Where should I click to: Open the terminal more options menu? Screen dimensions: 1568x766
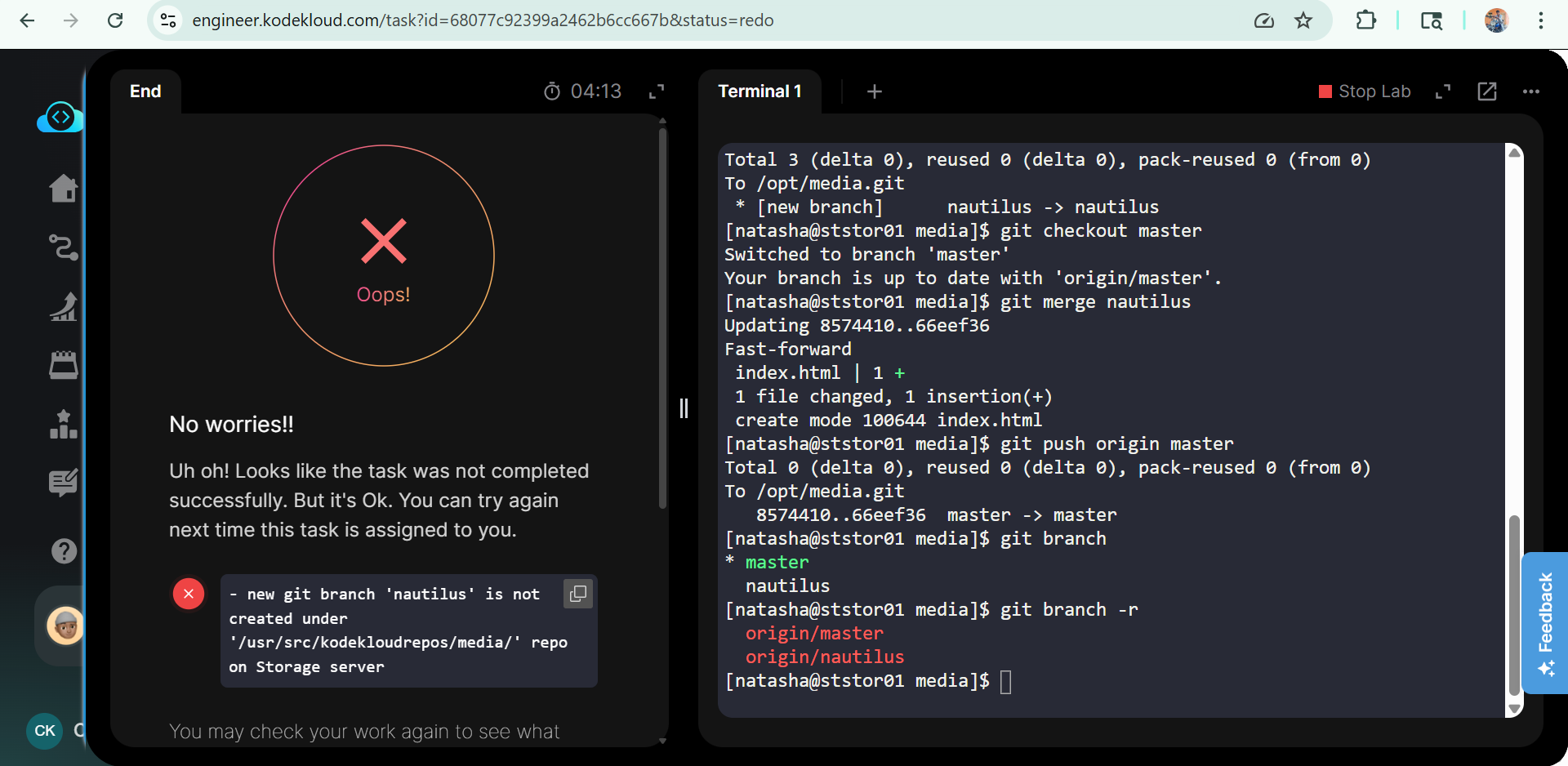click(x=1531, y=91)
